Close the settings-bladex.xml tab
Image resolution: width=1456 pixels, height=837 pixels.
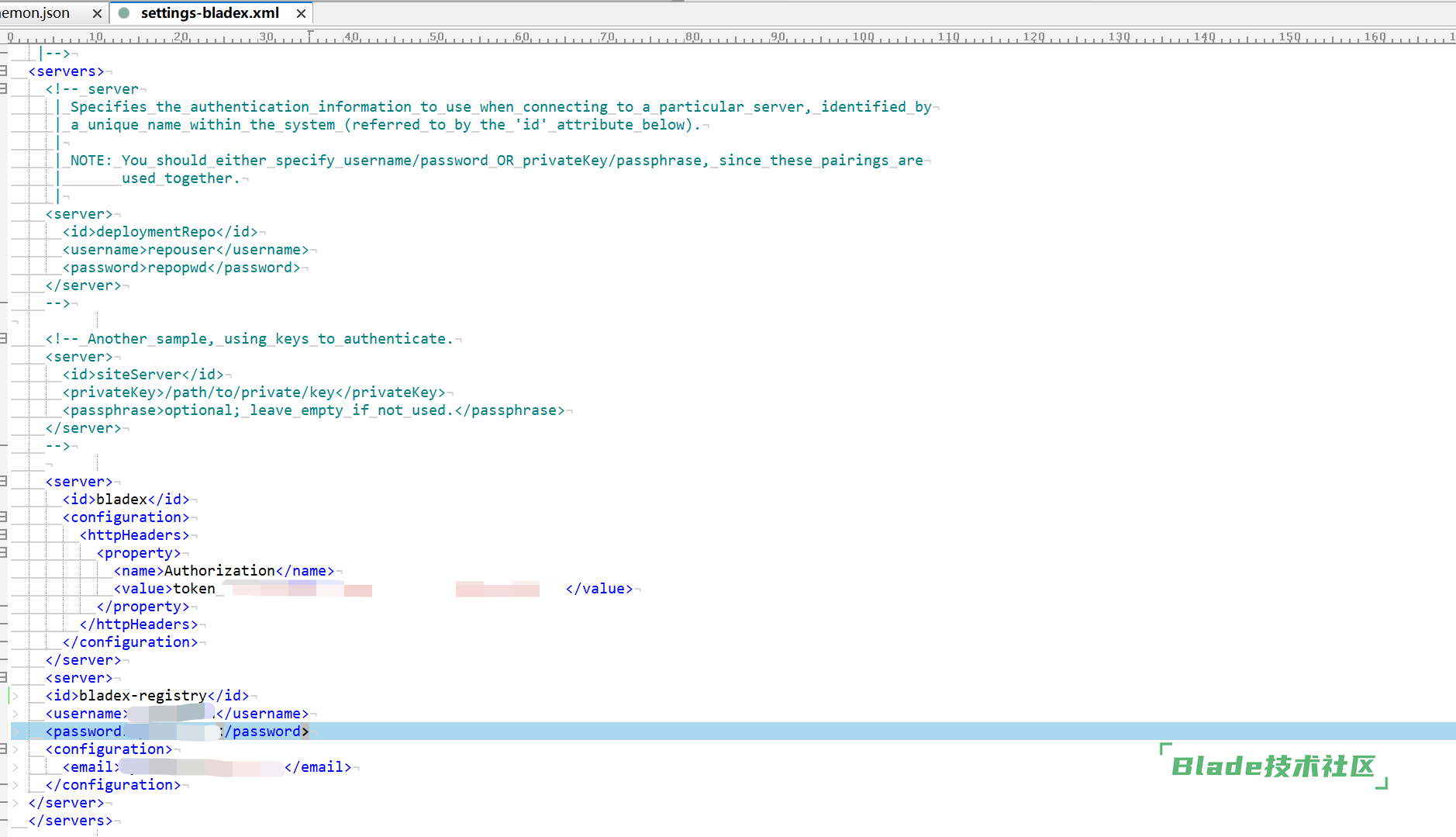[x=301, y=13]
